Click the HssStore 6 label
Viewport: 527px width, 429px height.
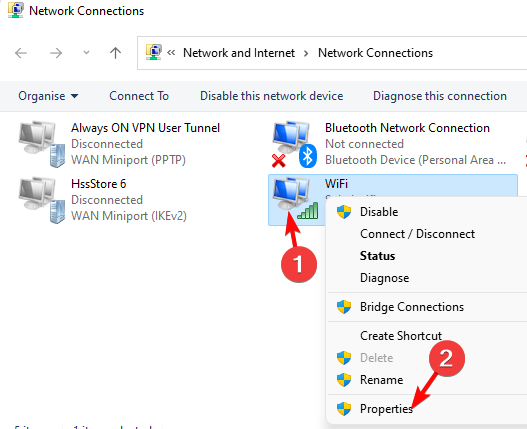98,184
